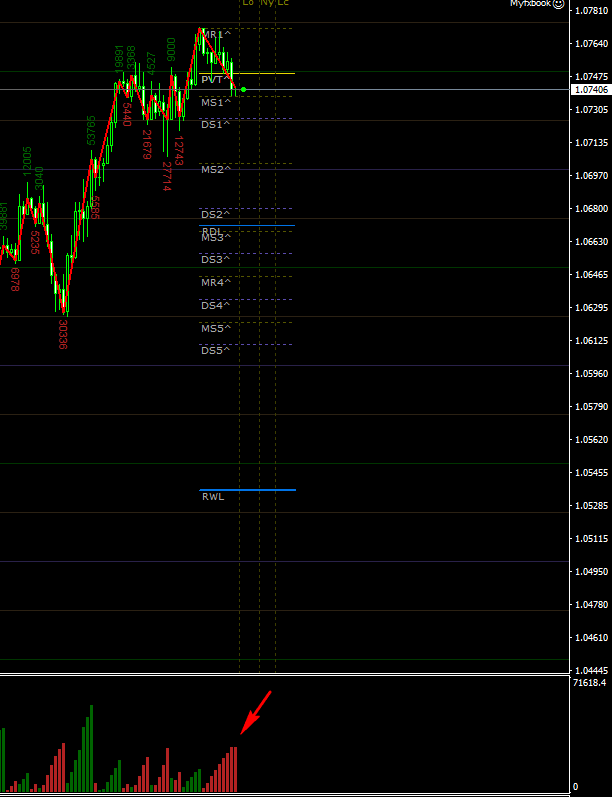Image resolution: width=612 pixels, height=797 pixels.
Task: Click price axis value 1.07810
Action: [591, 11]
